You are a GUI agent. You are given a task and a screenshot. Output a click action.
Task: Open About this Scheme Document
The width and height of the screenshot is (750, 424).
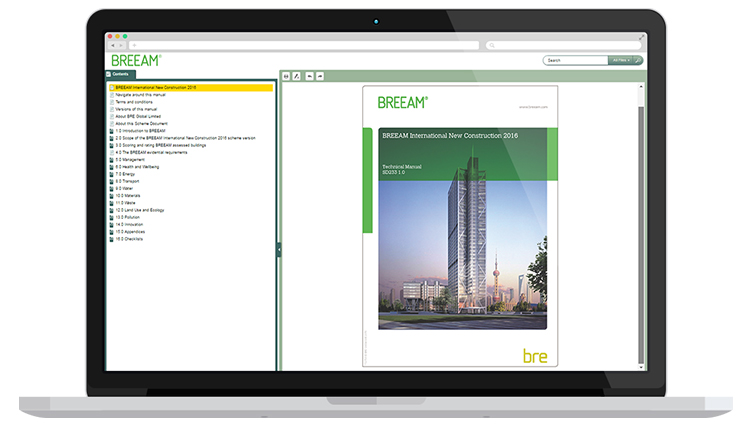pyautogui.click(x=142, y=123)
